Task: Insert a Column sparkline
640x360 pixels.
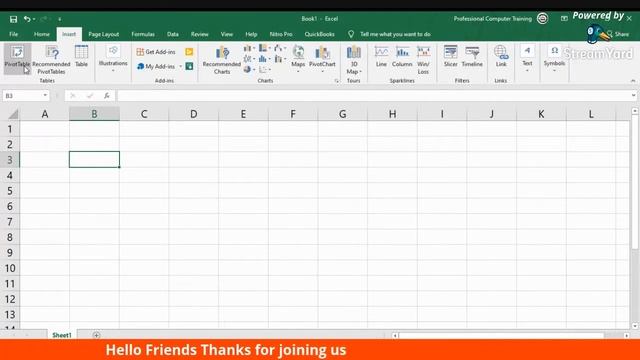Action: [x=402, y=56]
